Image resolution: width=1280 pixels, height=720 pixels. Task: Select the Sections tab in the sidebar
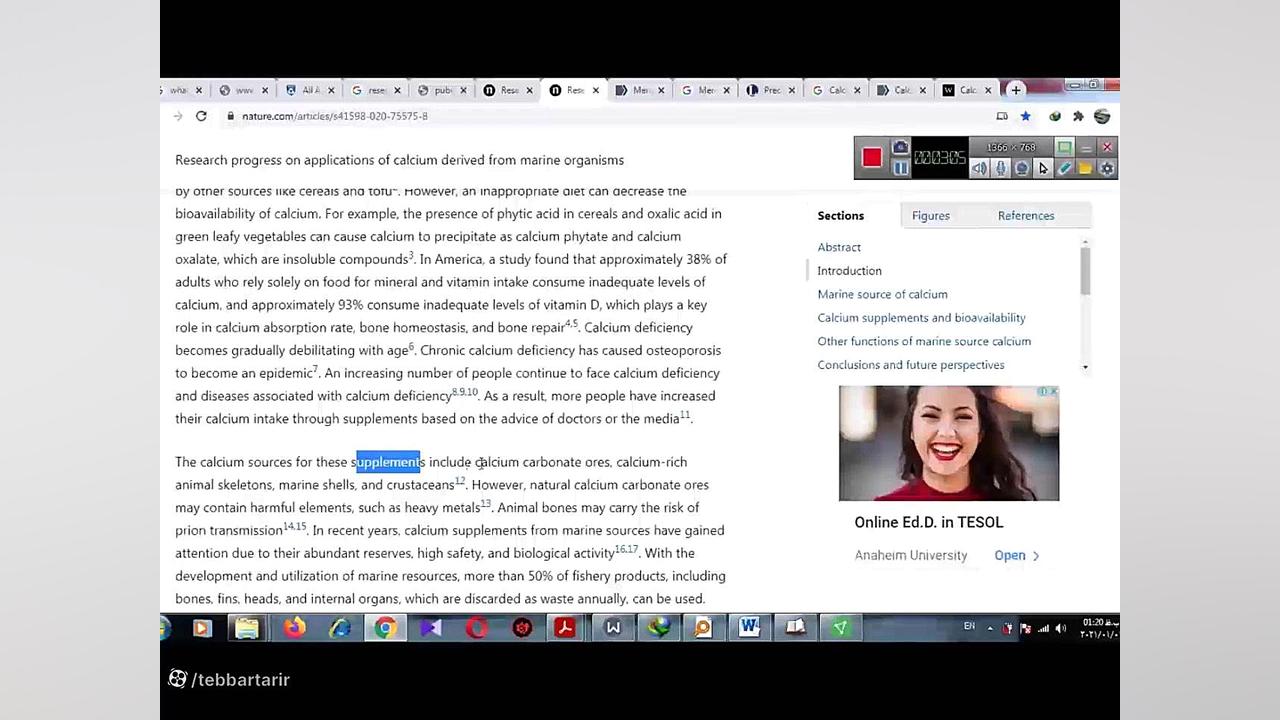[x=841, y=215]
